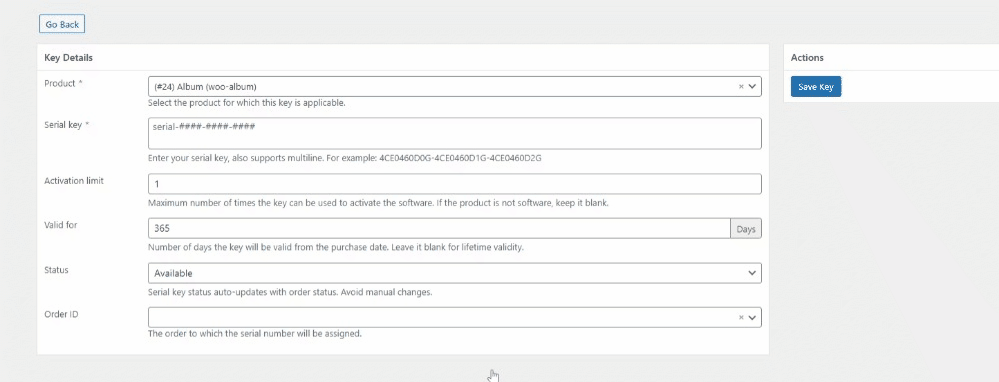The image size is (999, 382).
Task: Click the Activation limit label
Action: [74, 181]
